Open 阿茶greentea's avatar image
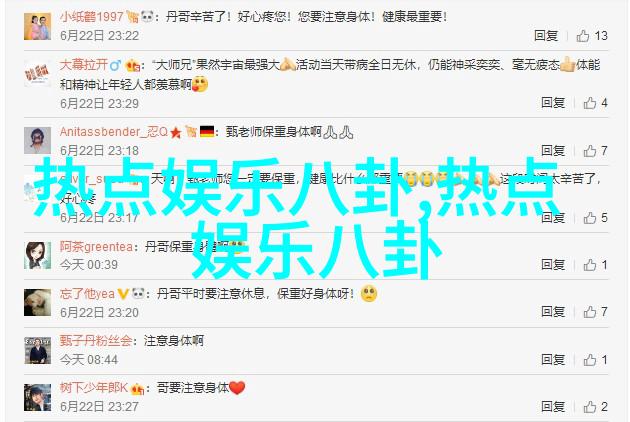630x422 pixels. [x=37, y=255]
